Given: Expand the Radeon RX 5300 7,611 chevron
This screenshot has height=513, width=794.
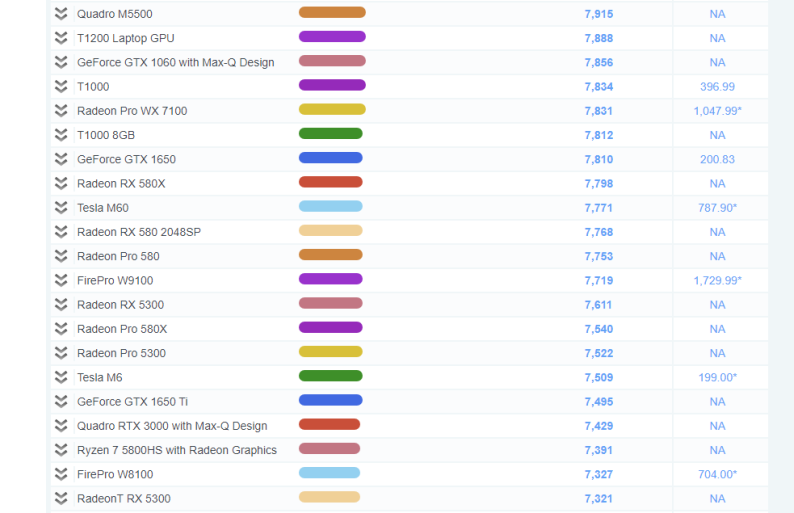Looking at the screenshot, I should 61,305.
